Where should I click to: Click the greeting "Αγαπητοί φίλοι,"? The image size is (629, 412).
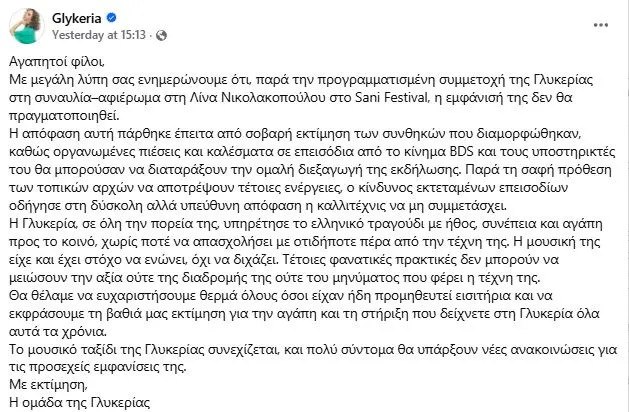click(x=52, y=61)
